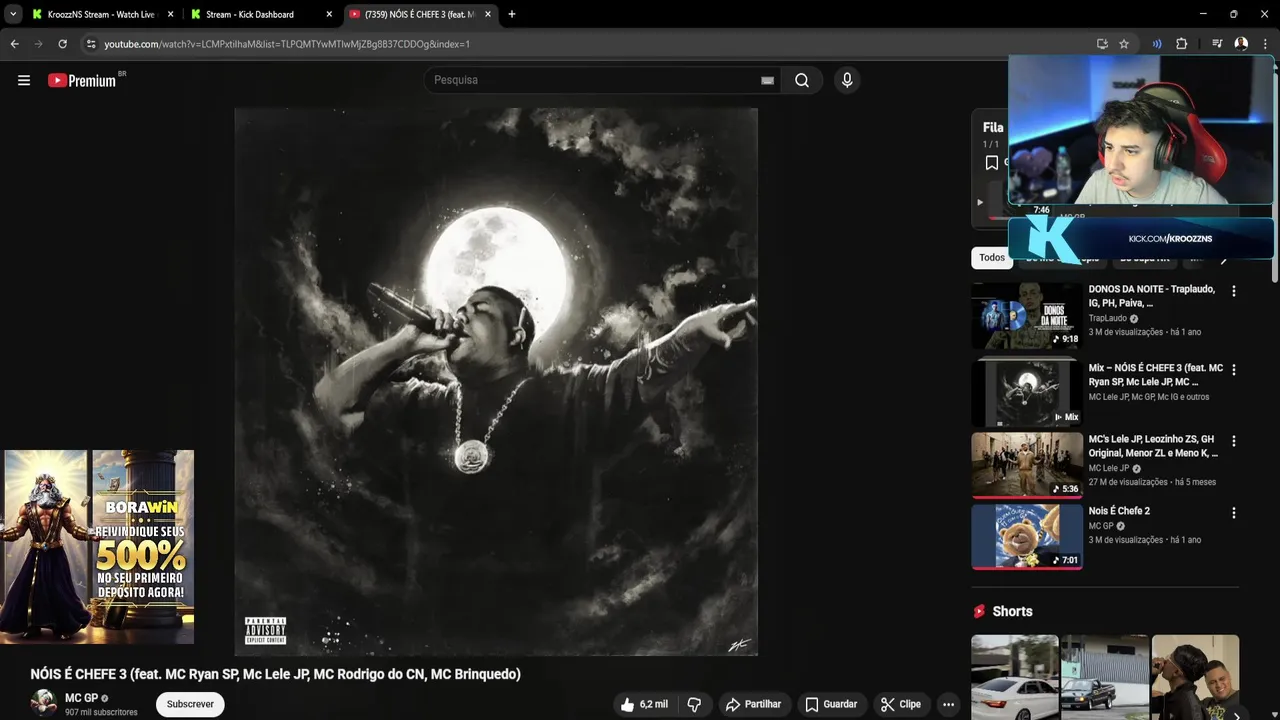Click the magnifier search button
1280x720 pixels.
[802, 80]
